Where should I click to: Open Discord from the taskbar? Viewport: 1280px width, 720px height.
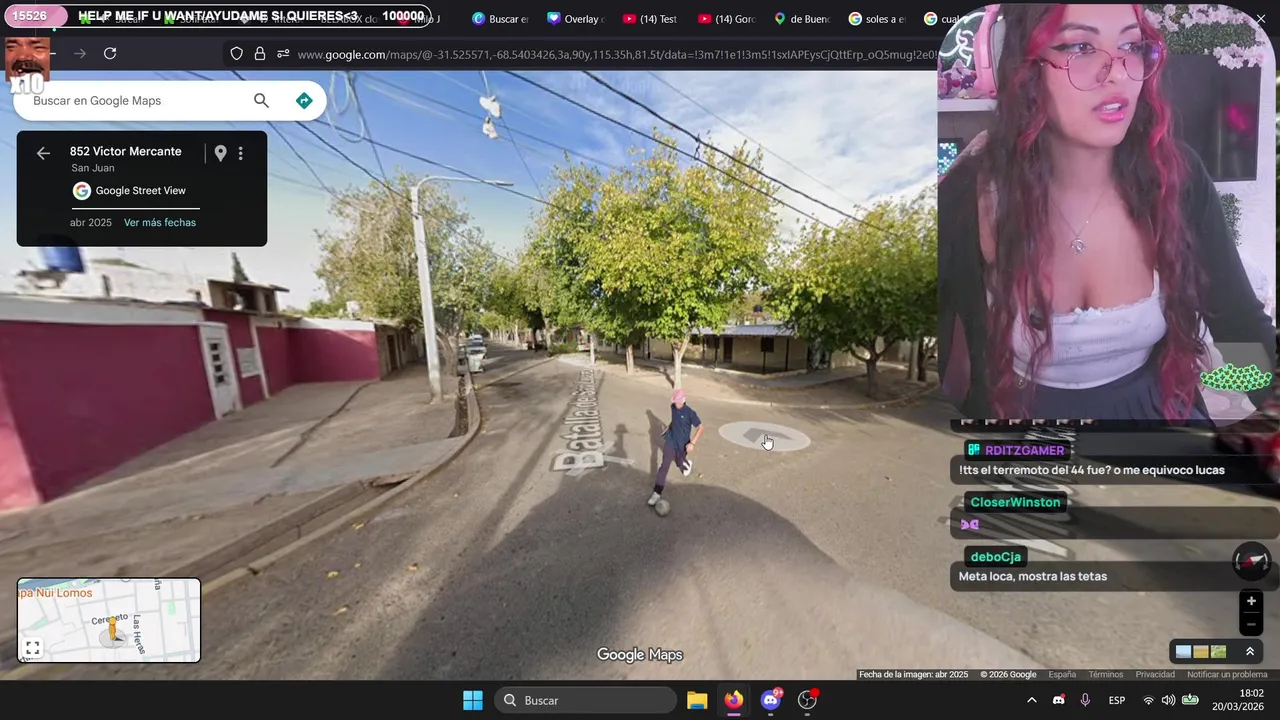click(771, 700)
